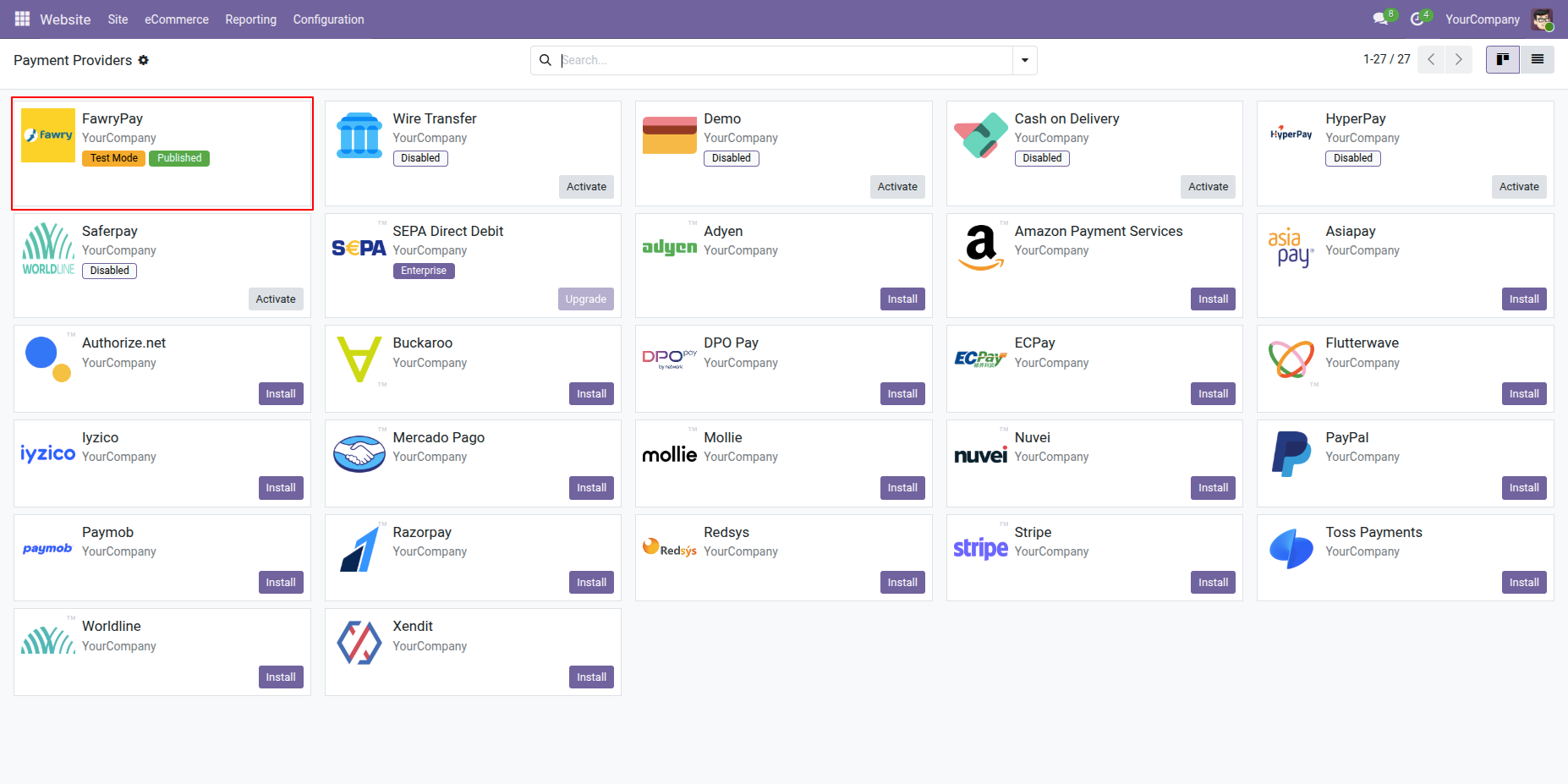Open the Reporting menu
The image size is (1568, 784).
[x=250, y=19]
